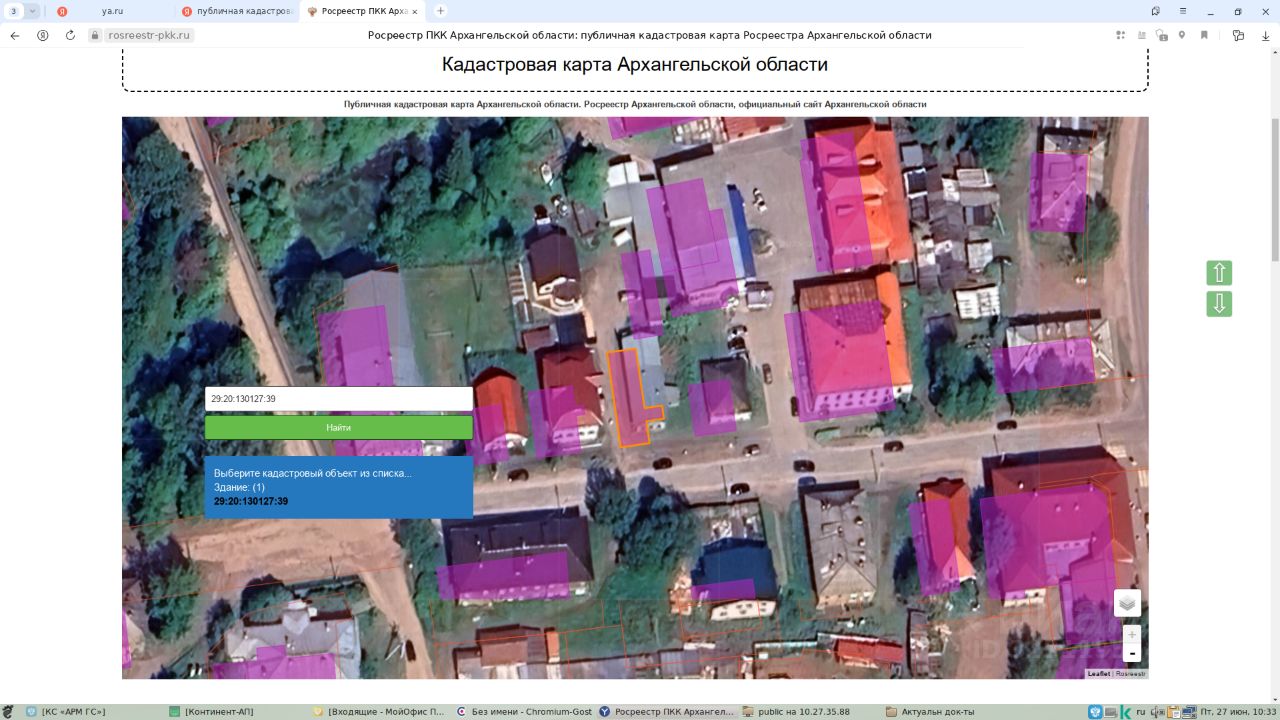1280x720 pixels.
Task: Select cadastral result 29:20:130127:39 in list
Action: [x=251, y=501]
